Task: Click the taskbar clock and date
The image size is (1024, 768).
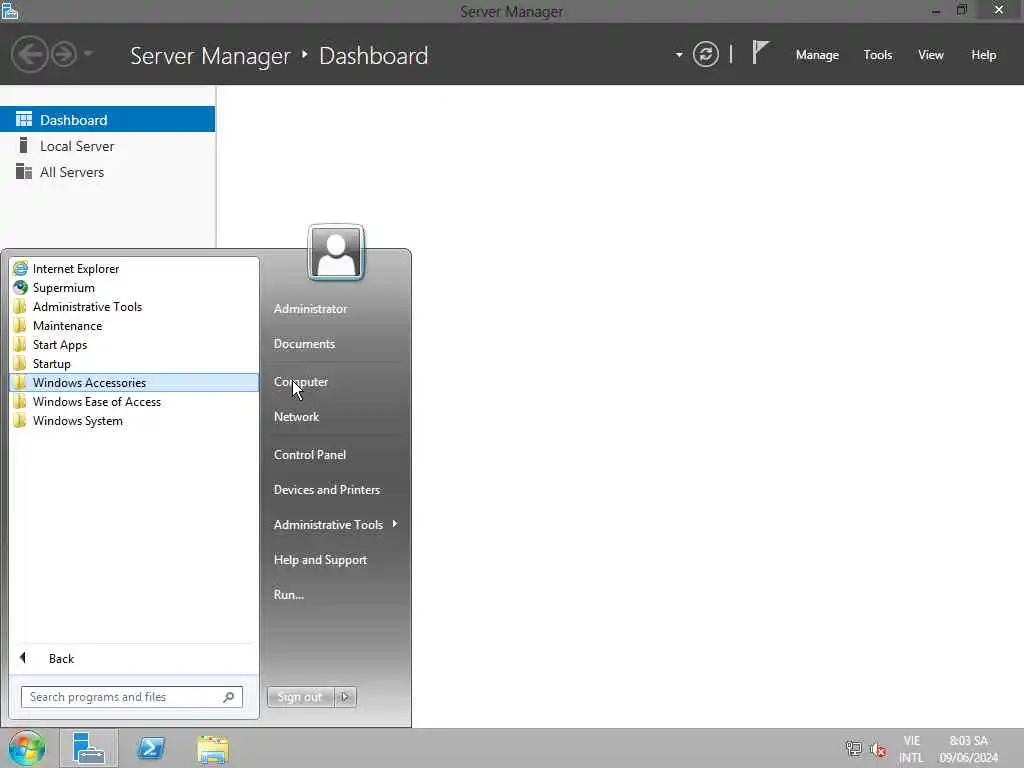Action: click(968, 749)
